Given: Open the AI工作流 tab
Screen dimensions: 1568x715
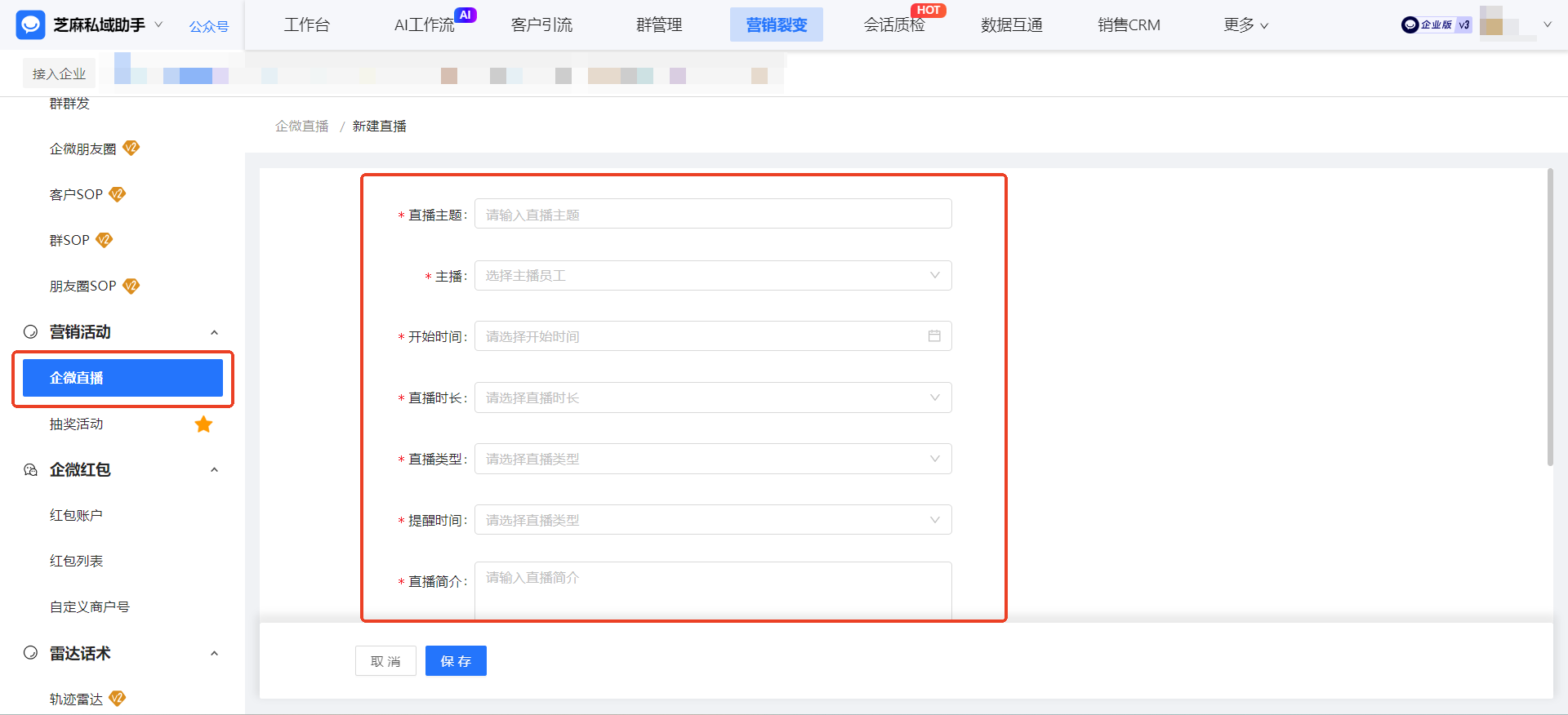Looking at the screenshot, I should (x=424, y=25).
